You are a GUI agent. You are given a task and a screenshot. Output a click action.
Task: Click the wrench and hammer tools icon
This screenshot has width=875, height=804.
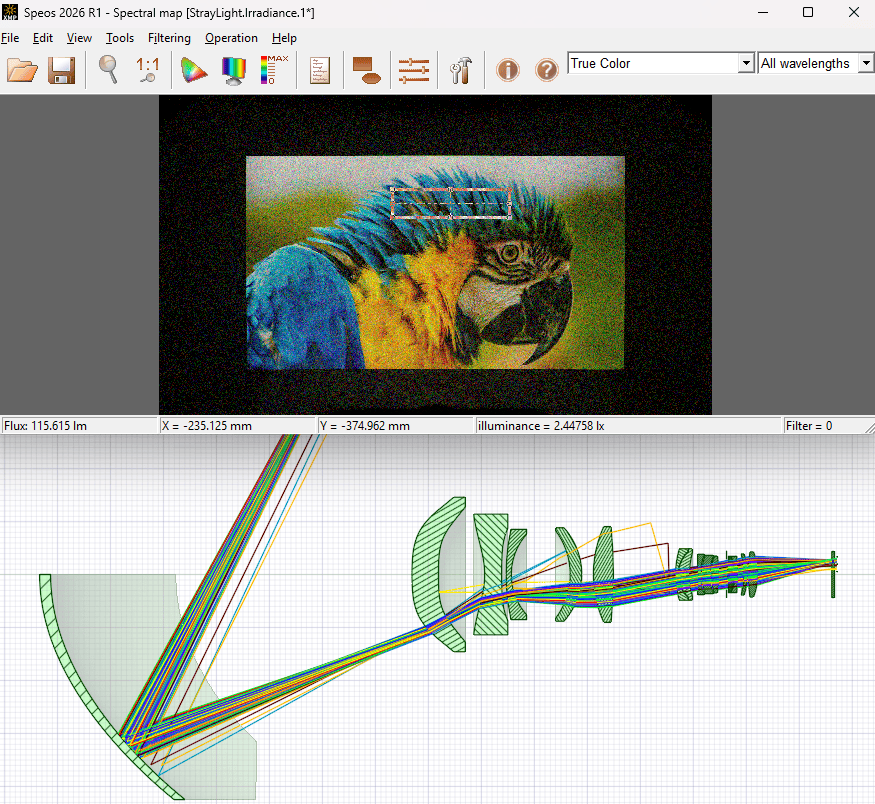tap(461, 70)
